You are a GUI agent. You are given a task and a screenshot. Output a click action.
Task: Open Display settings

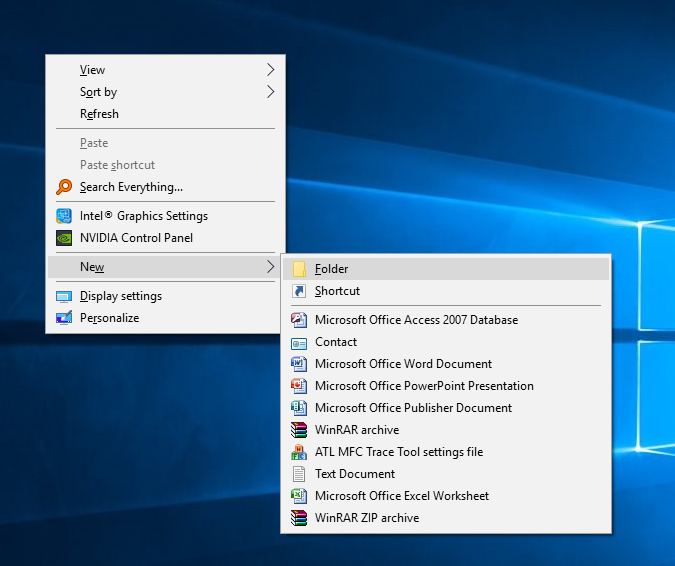pos(120,296)
